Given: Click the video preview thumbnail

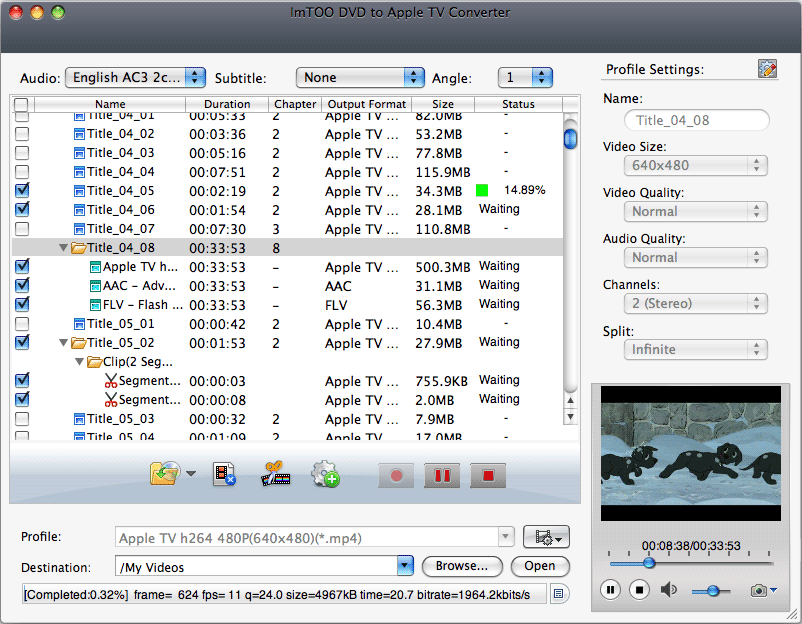Looking at the screenshot, I should 690,453.
